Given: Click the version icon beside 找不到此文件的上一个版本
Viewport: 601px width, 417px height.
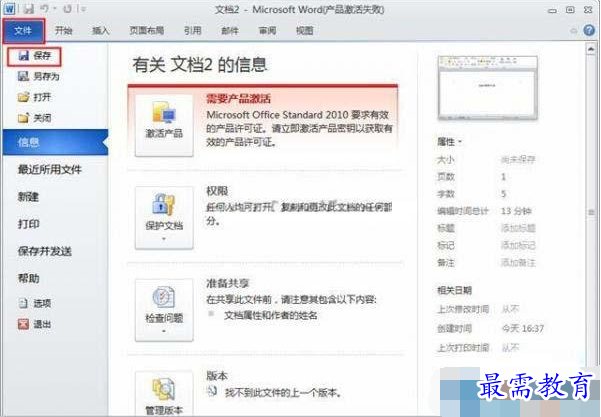Looking at the screenshot, I should (212, 391).
